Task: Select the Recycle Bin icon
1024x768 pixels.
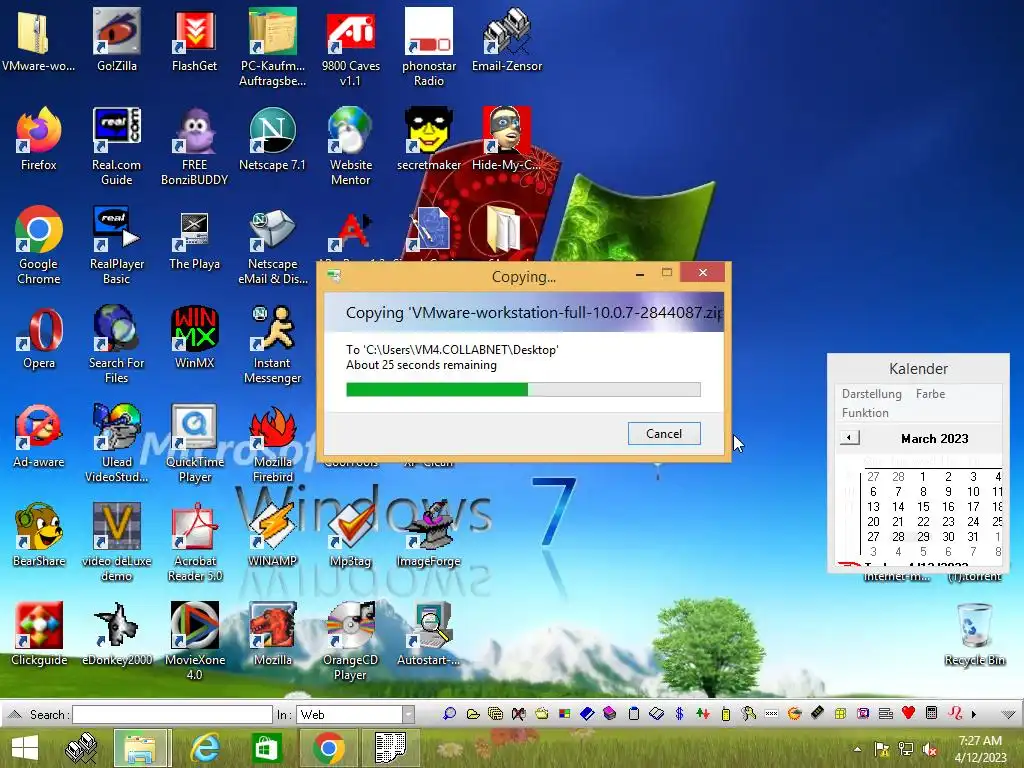Action: (974, 635)
